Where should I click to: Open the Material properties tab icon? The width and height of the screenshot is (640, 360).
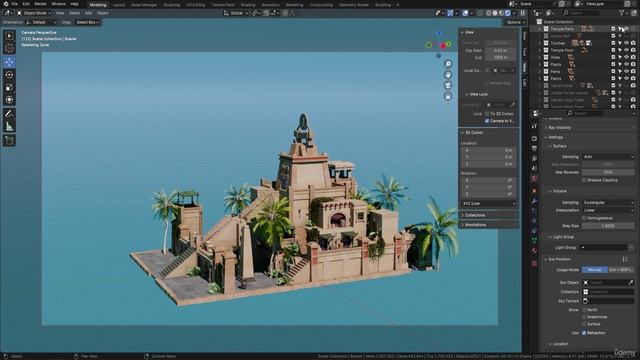pyautogui.click(x=534, y=251)
